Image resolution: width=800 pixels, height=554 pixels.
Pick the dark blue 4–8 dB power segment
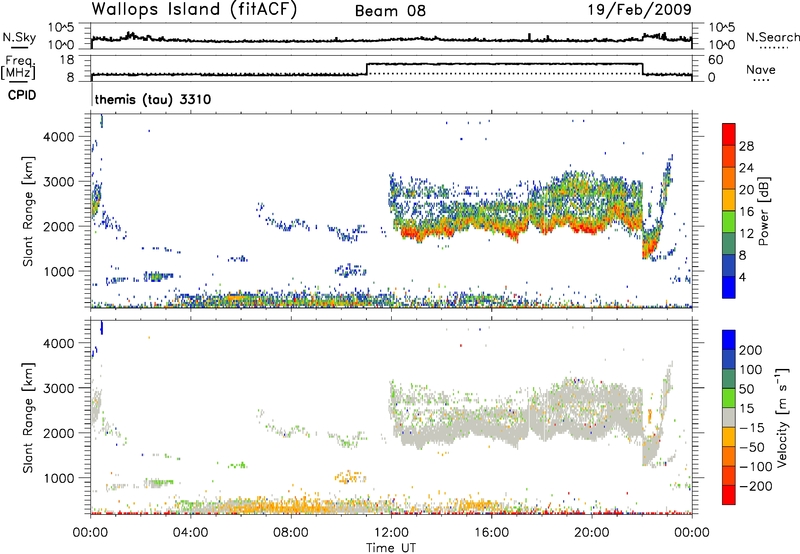[729, 266]
